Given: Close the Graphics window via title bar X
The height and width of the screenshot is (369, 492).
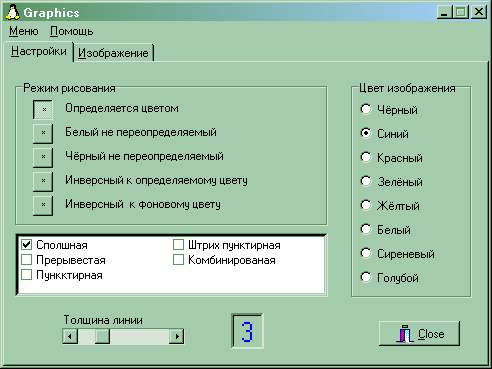Looking at the screenshot, I should [x=479, y=12].
